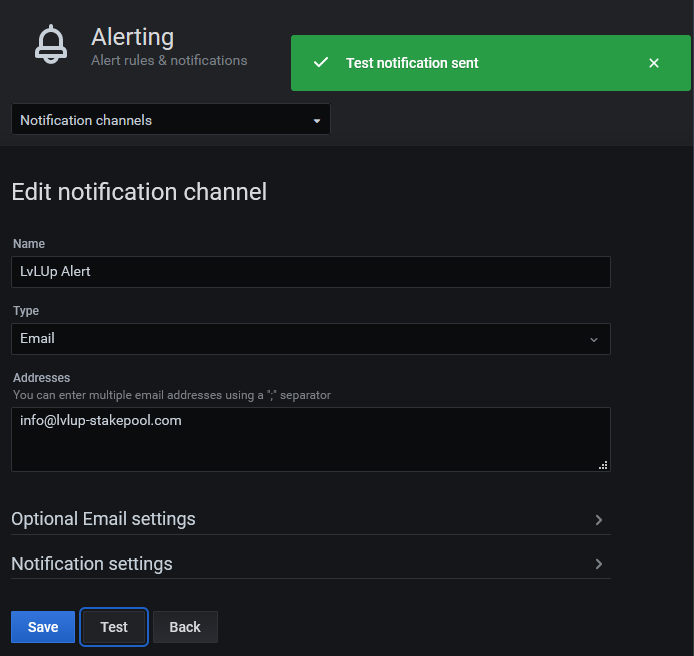The width and height of the screenshot is (694, 656).
Task: Send a test notification with Test
Action: (114, 627)
